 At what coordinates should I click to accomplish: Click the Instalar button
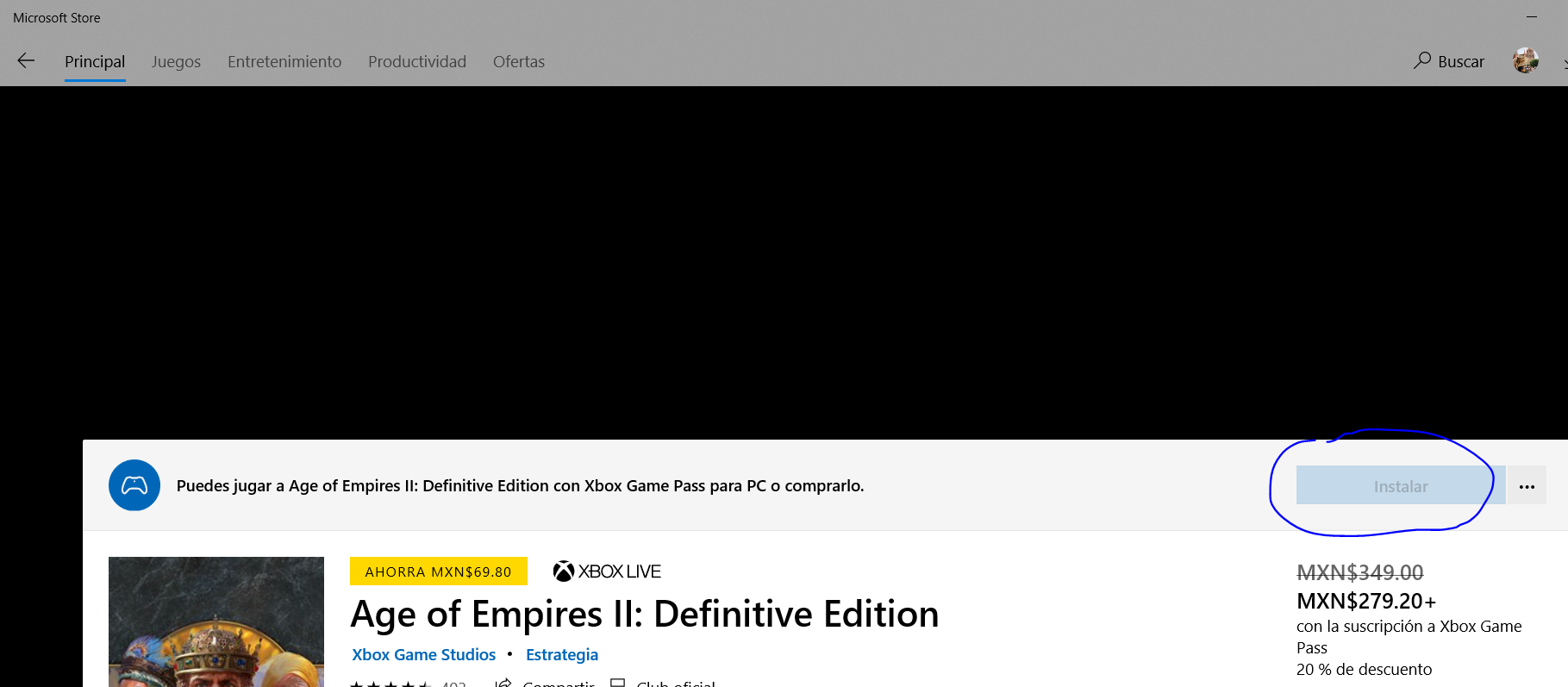coord(1401,486)
